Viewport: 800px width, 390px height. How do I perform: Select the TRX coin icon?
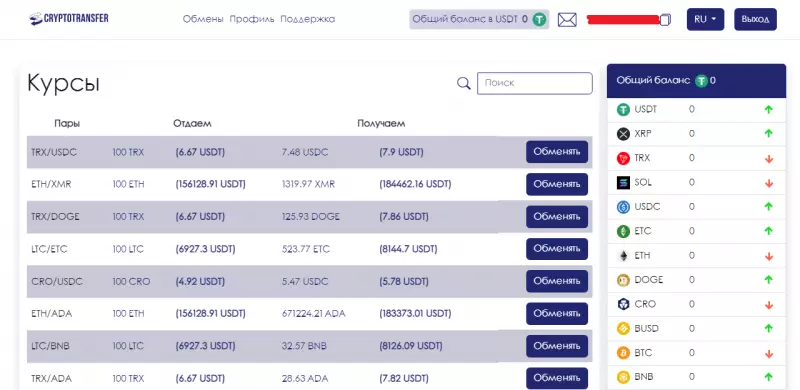[x=623, y=158]
